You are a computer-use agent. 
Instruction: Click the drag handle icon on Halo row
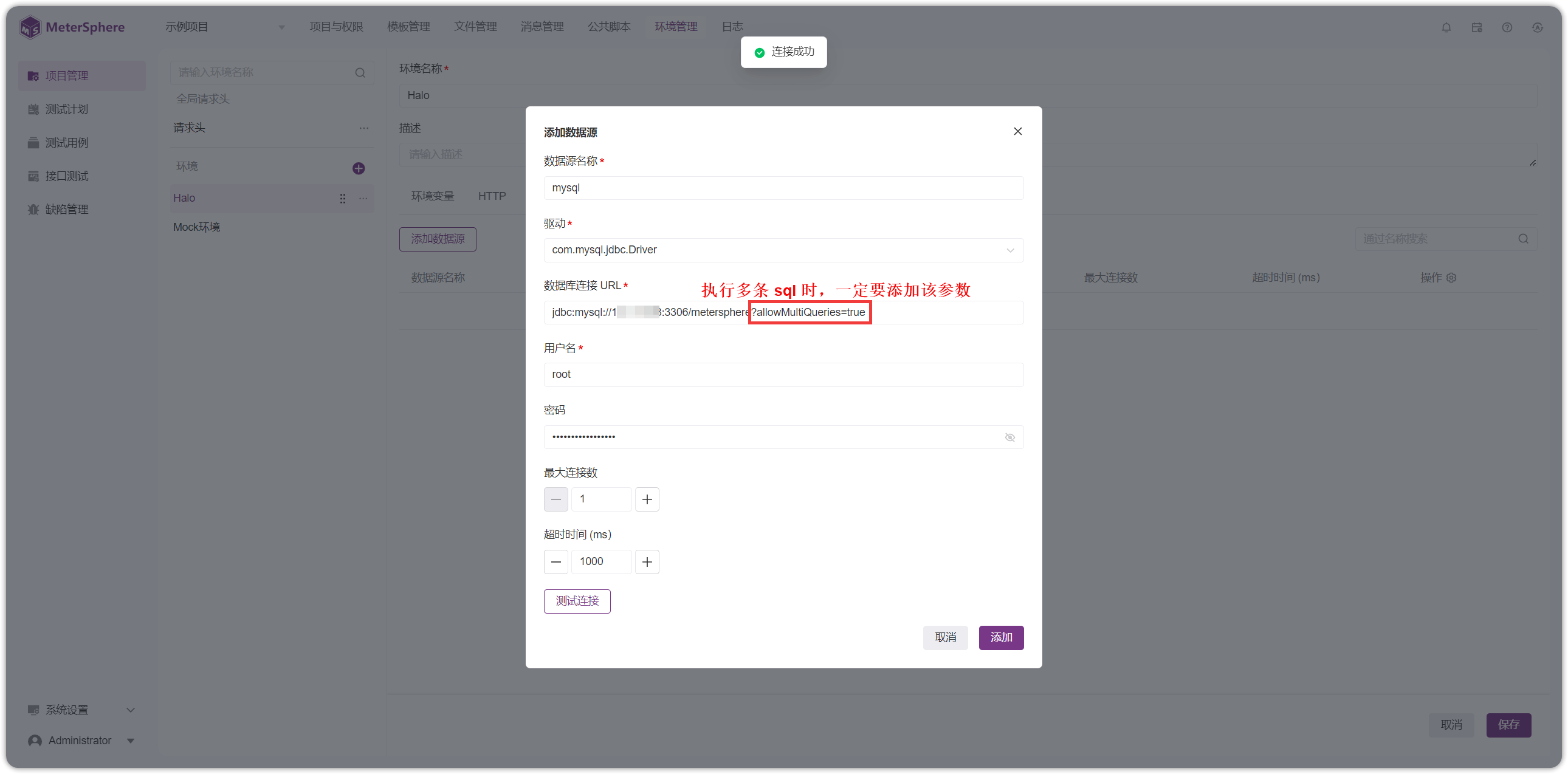(343, 199)
